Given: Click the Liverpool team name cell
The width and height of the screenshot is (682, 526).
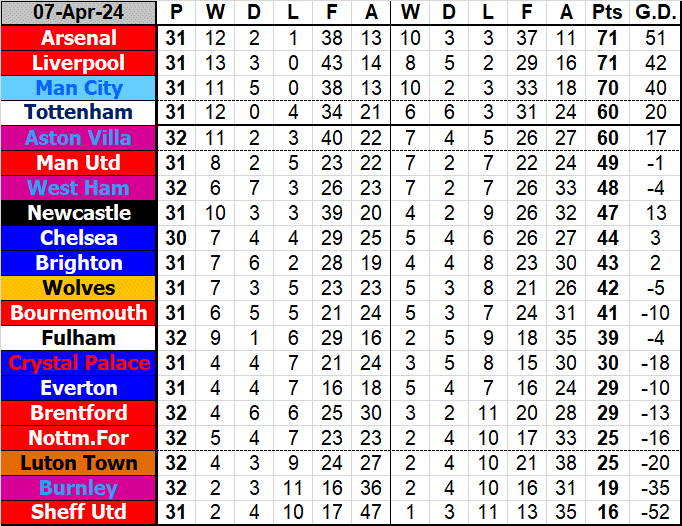Looking at the screenshot, I should (79, 63).
